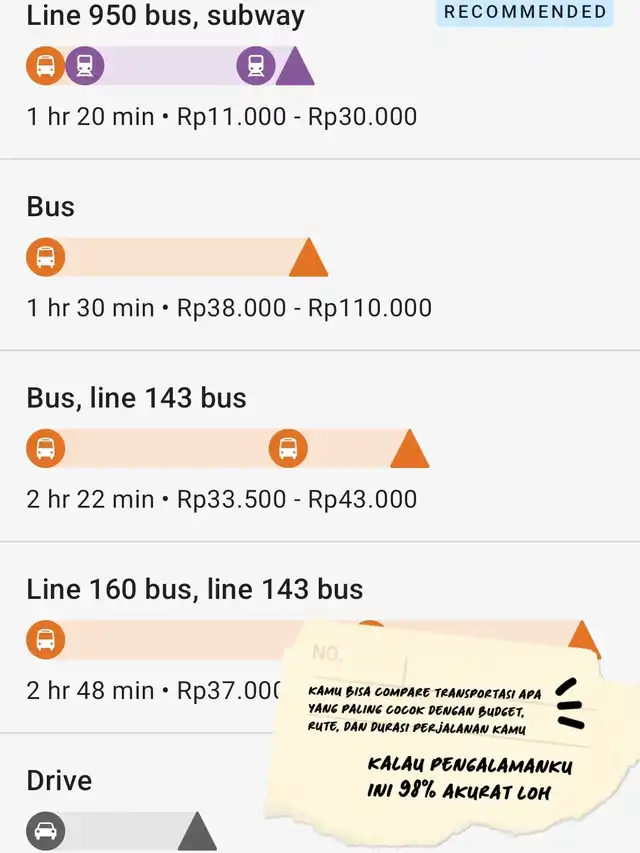Open the Line 950 bus, subway option
The height and width of the screenshot is (853, 640).
[x=165, y=16]
